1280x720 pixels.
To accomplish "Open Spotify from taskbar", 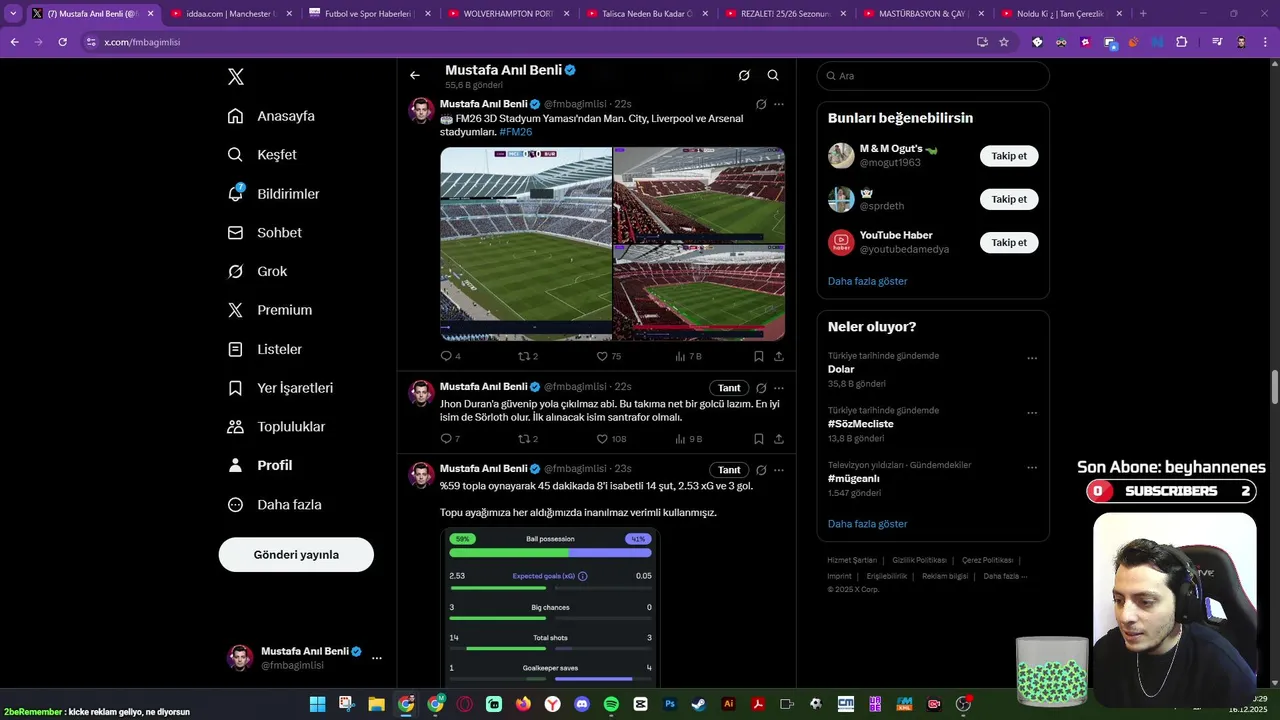I will click(611, 704).
